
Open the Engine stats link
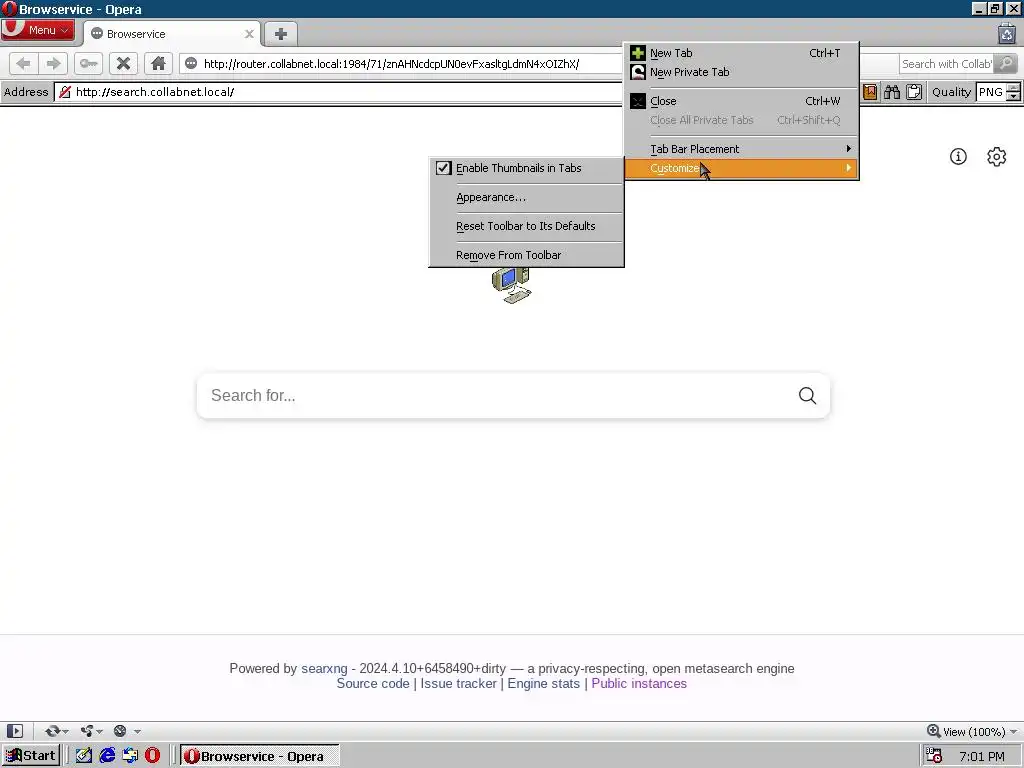click(543, 684)
